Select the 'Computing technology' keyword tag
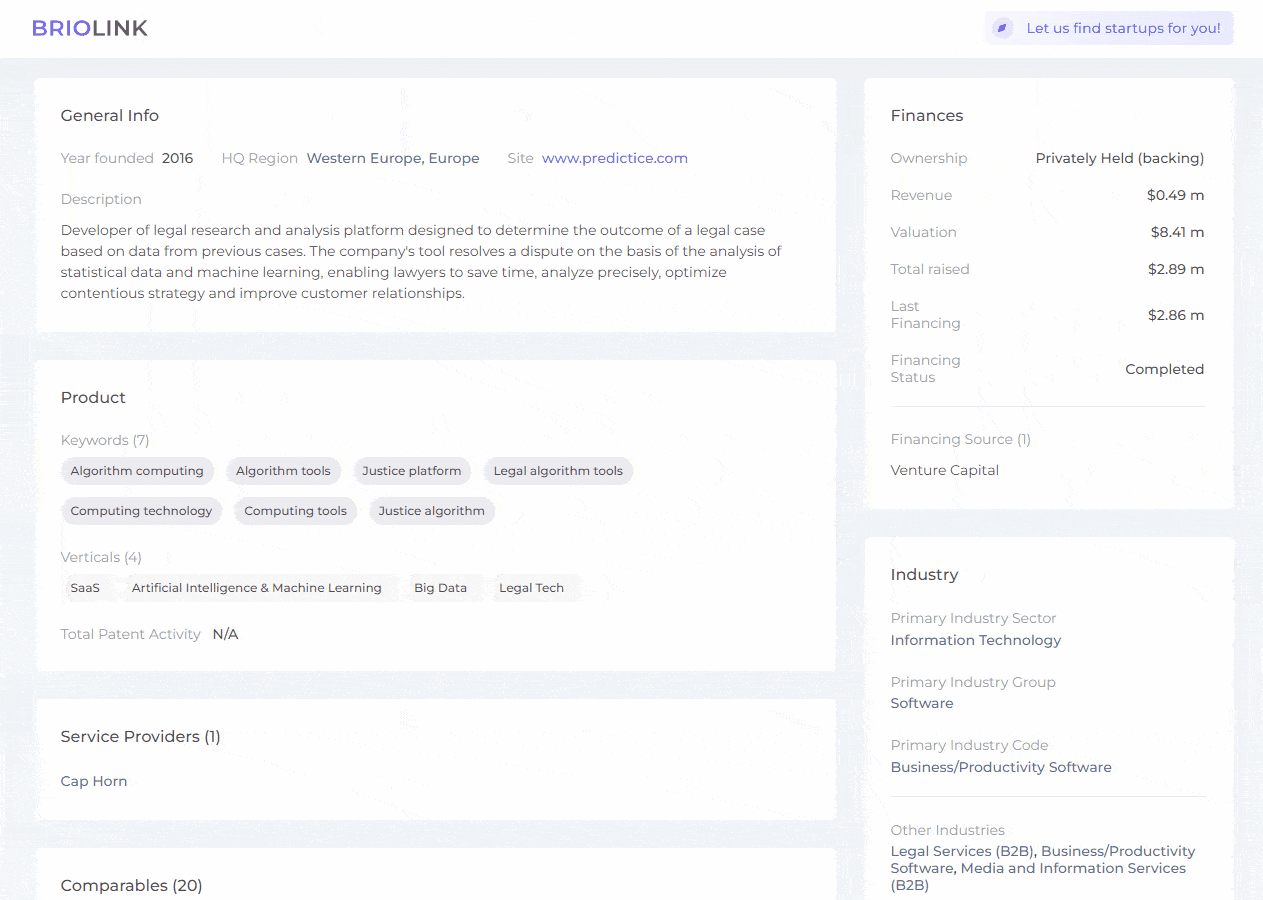1263x900 pixels. point(141,511)
